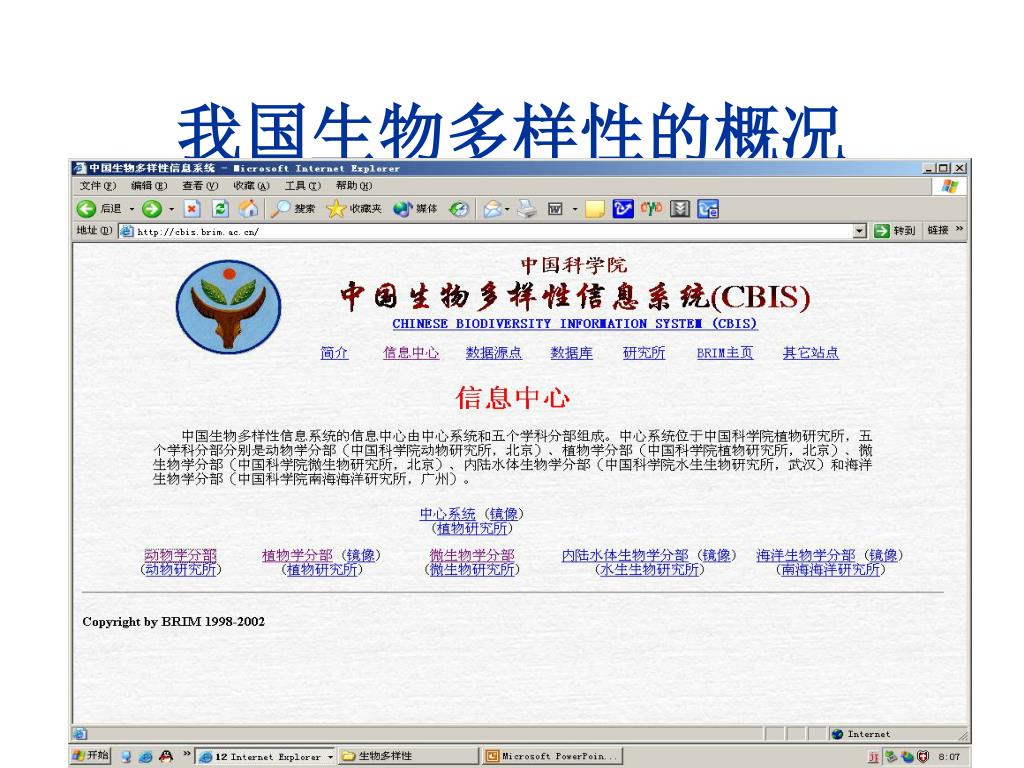Click the green Back arrow icon
The width and height of the screenshot is (1024, 768).
pos(86,209)
